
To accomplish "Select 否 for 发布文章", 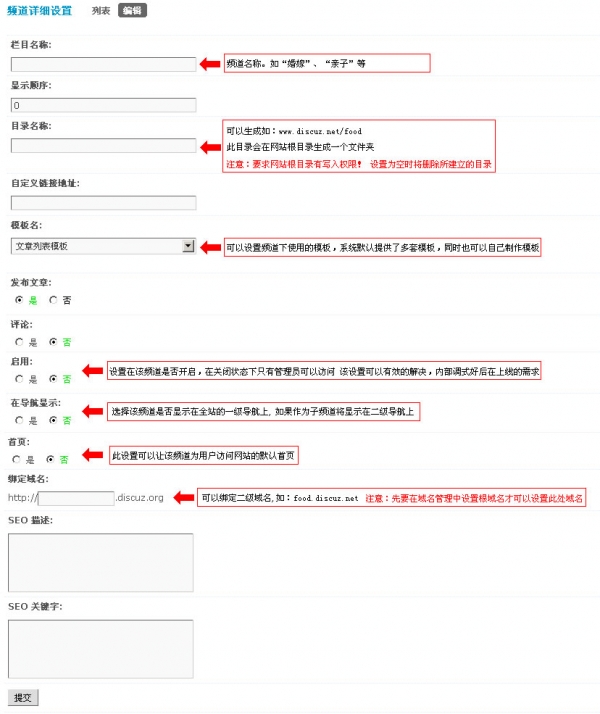I will [53, 299].
